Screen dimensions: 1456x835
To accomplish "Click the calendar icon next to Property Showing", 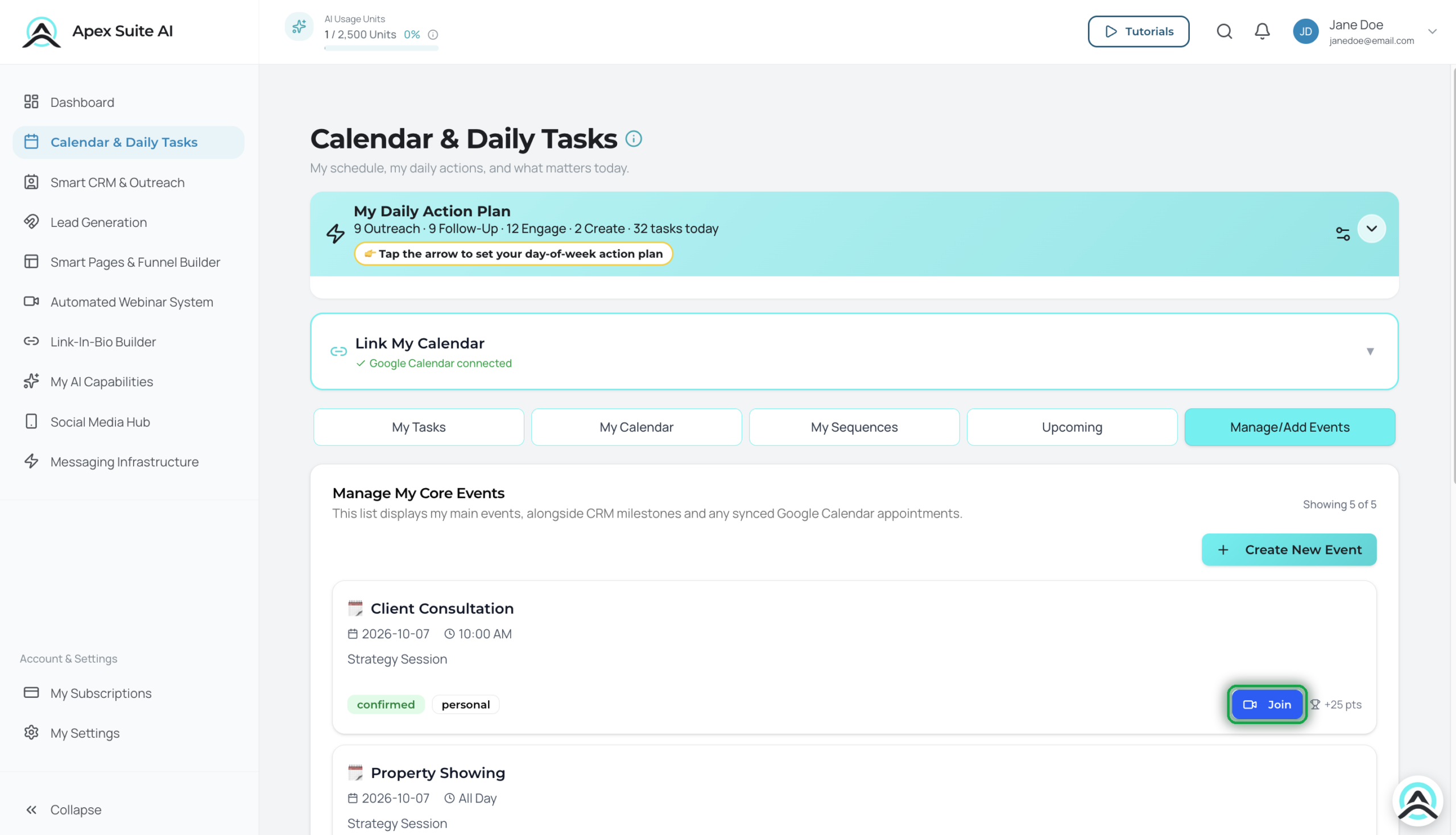I will [x=355, y=772].
